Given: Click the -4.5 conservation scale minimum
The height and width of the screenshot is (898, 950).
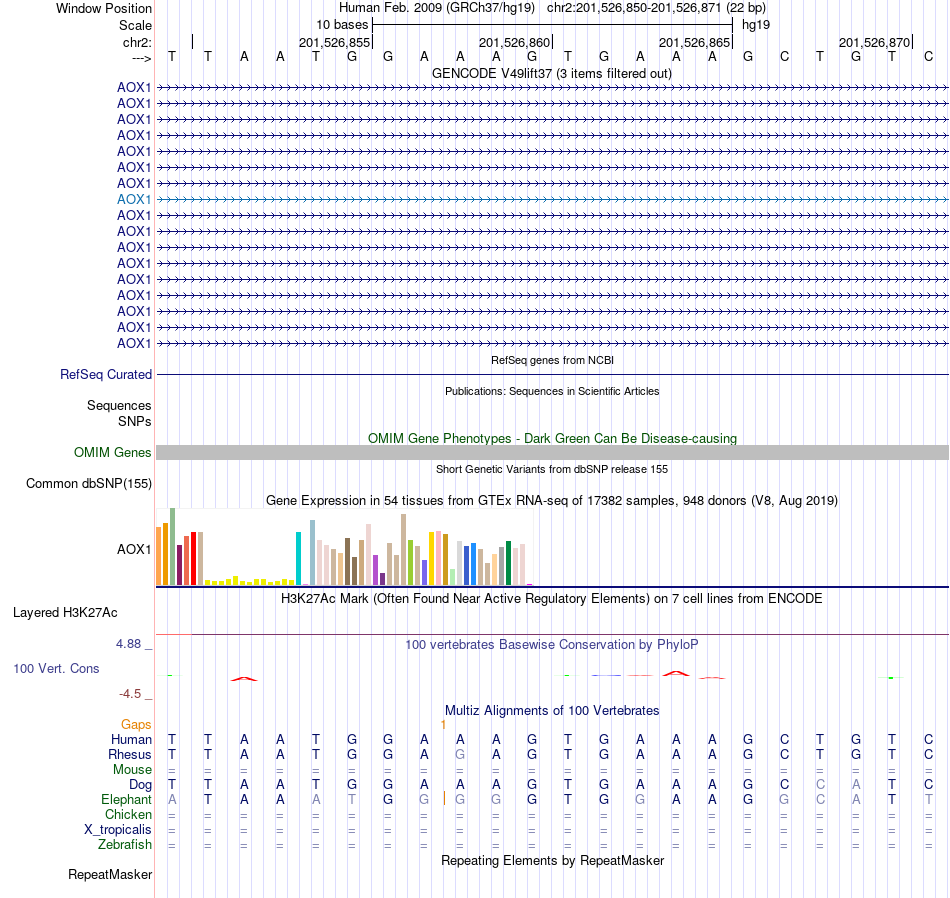Looking at the screenshot, I should click(130, 694).
